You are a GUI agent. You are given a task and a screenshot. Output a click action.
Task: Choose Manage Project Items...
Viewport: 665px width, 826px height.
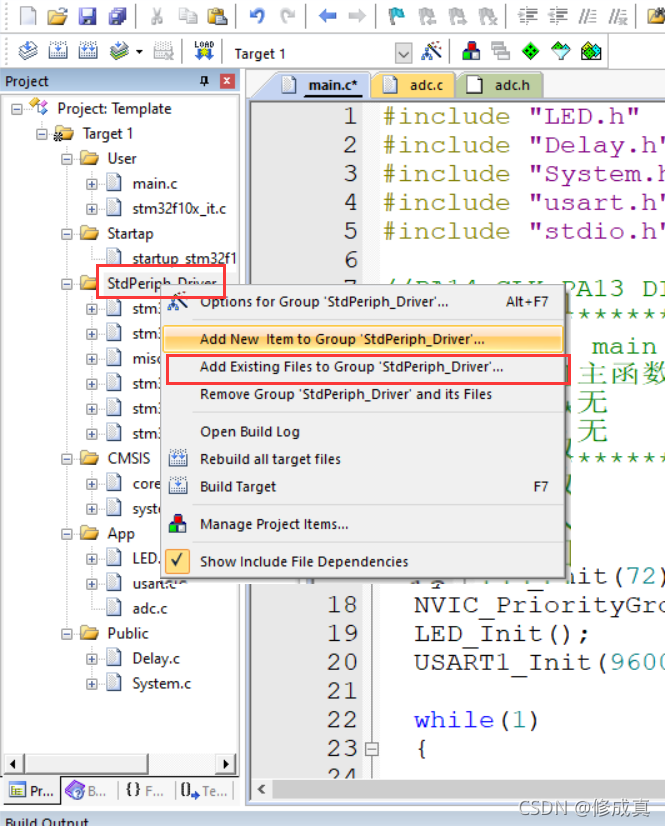tap(363, 524)
